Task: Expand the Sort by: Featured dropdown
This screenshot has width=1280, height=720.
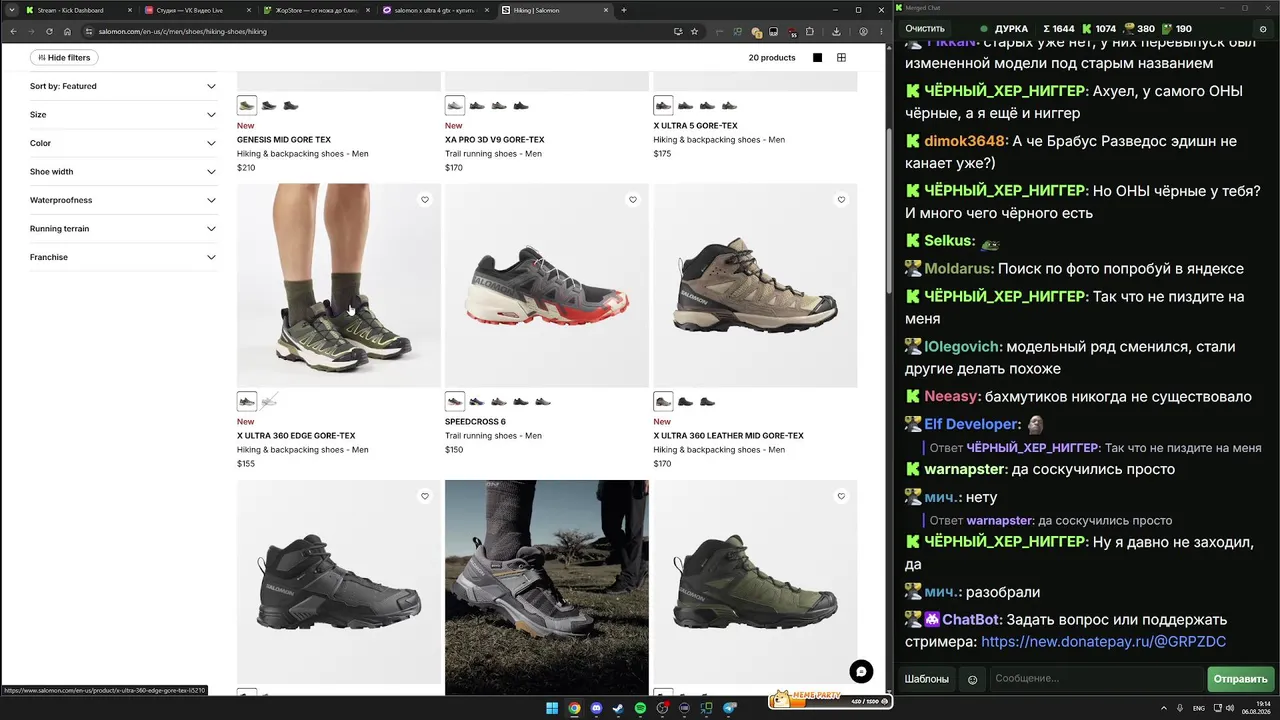Action: click(123, 86)
